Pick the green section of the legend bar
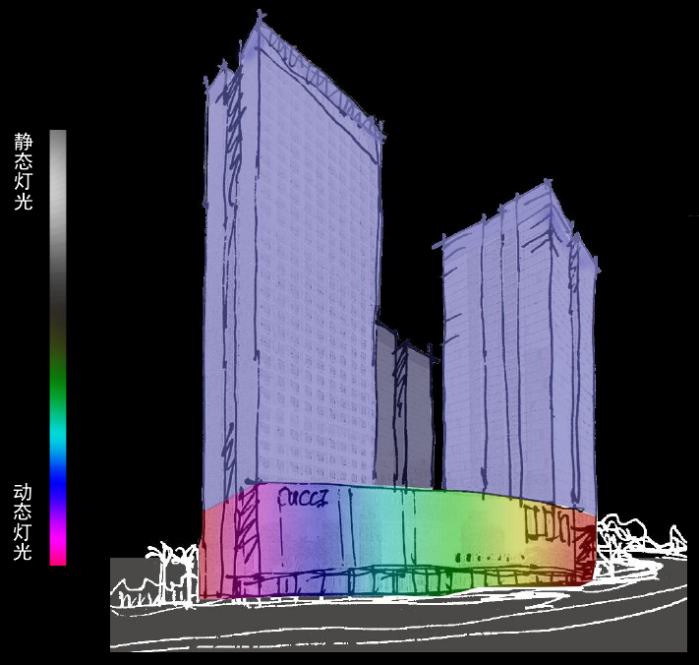The height and width of the screenshot is (665, 699). pyautogui.click(x=58, y=385)
